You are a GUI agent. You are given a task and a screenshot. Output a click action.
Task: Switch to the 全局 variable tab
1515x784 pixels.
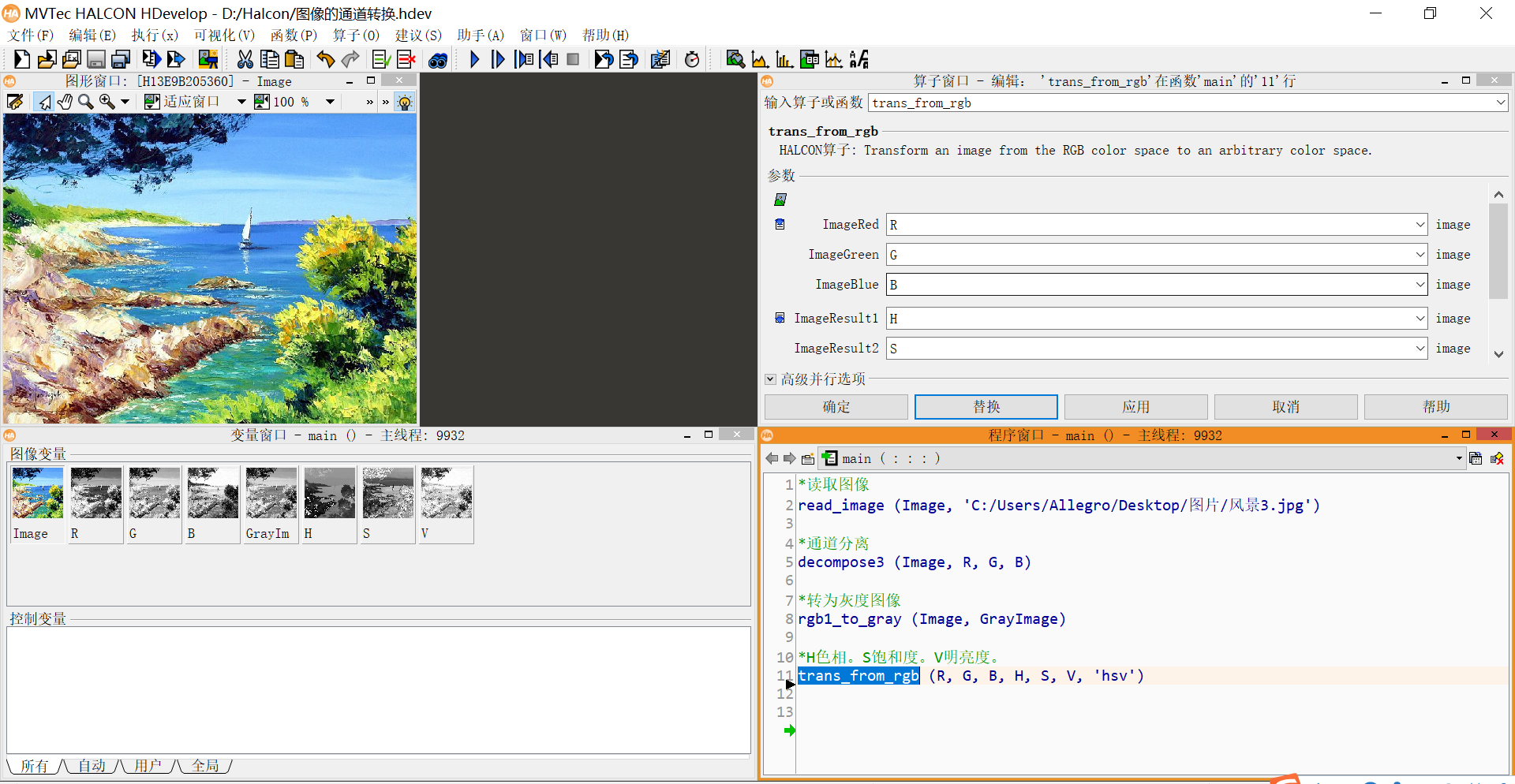[205, 766]
